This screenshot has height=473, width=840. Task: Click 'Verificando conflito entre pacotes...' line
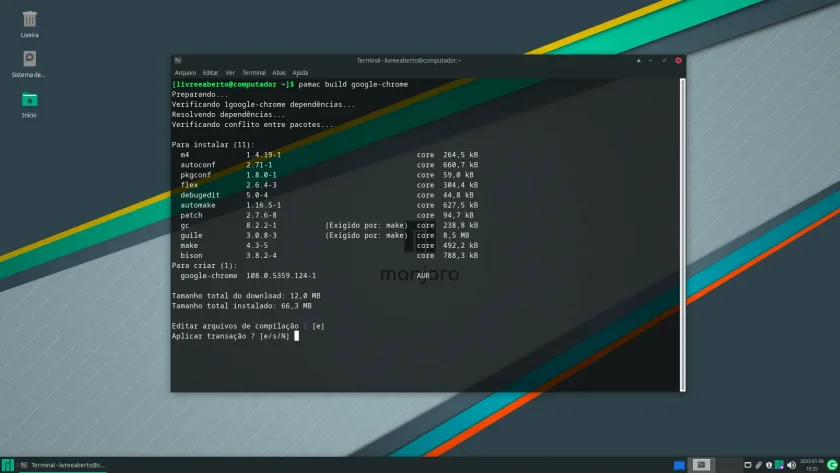tap(252, 125)
